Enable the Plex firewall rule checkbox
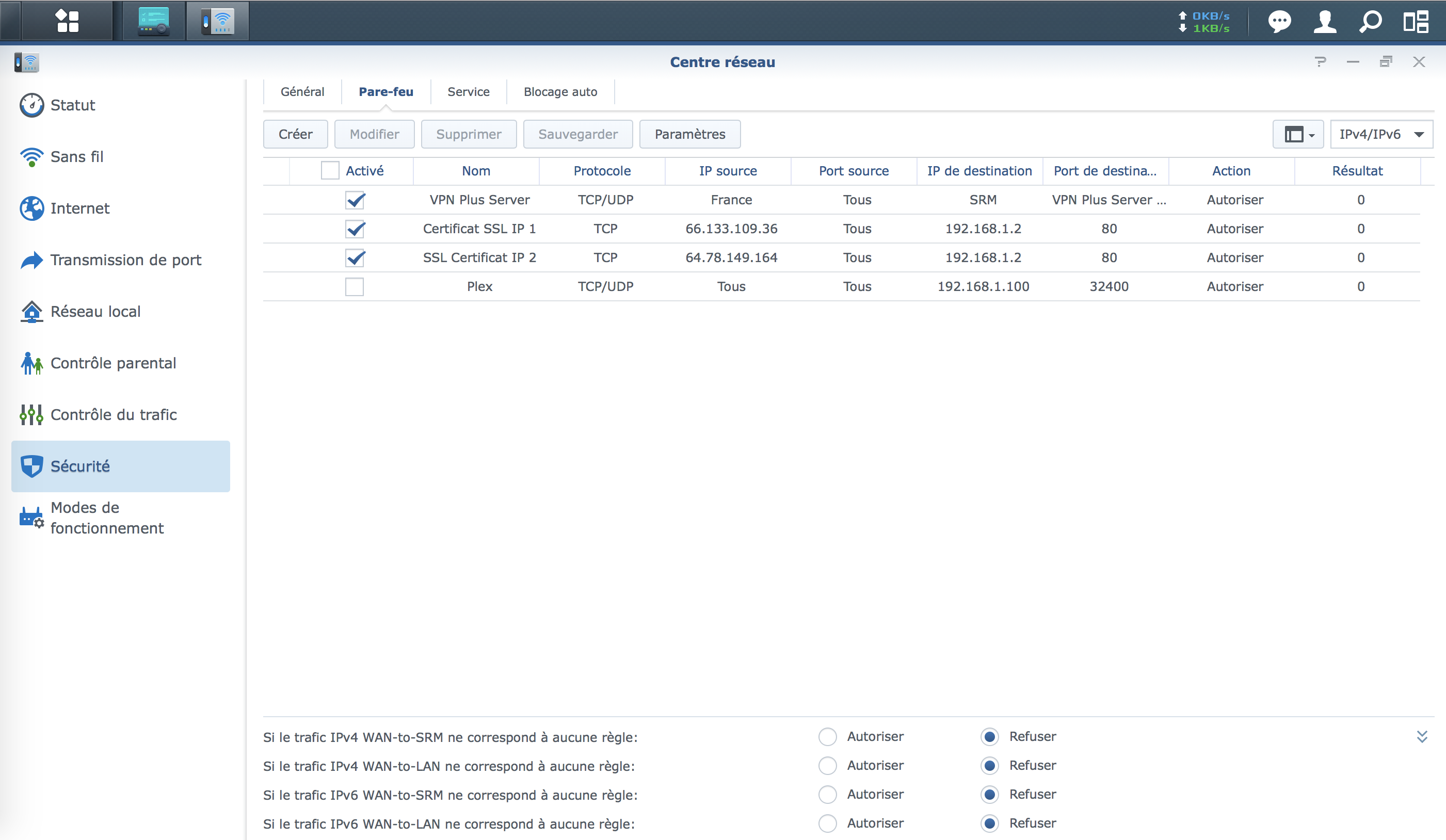1446x840 pixels. pyautogui.click(x=355, y=286)
